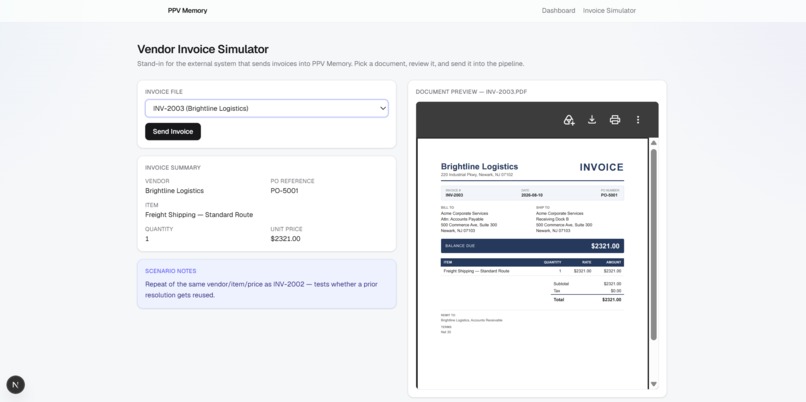
Task: Click the PDF scrollbar up arrow
Action: point(653,143)
